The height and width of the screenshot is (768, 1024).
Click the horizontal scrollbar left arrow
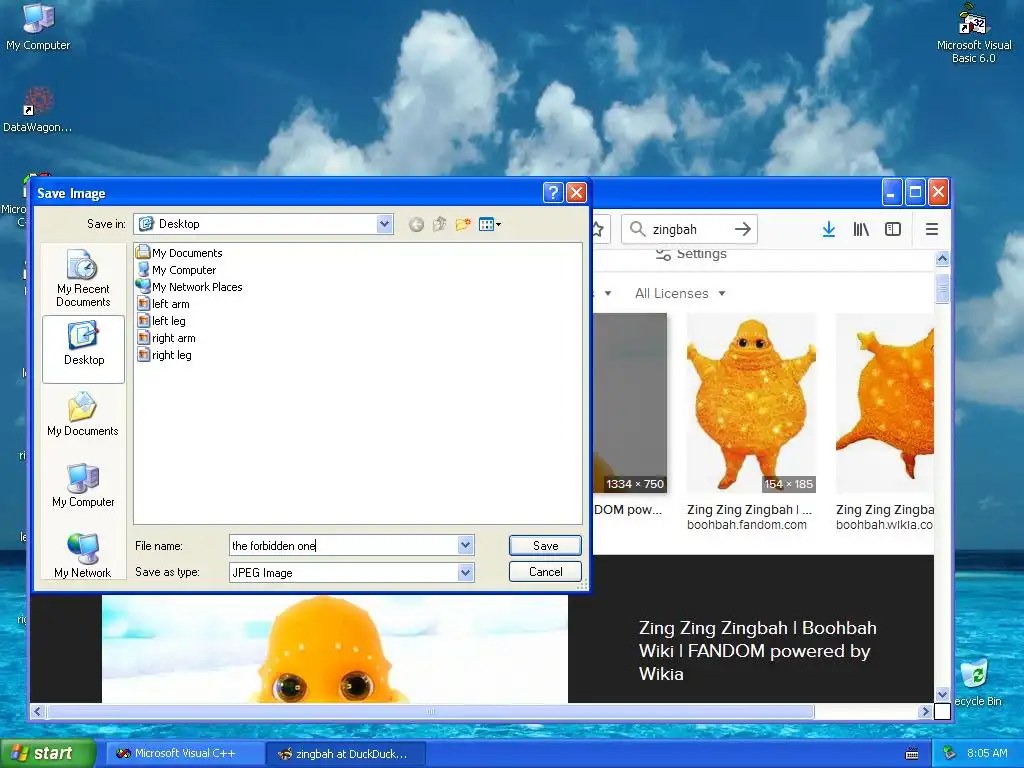tap(37, 711)
